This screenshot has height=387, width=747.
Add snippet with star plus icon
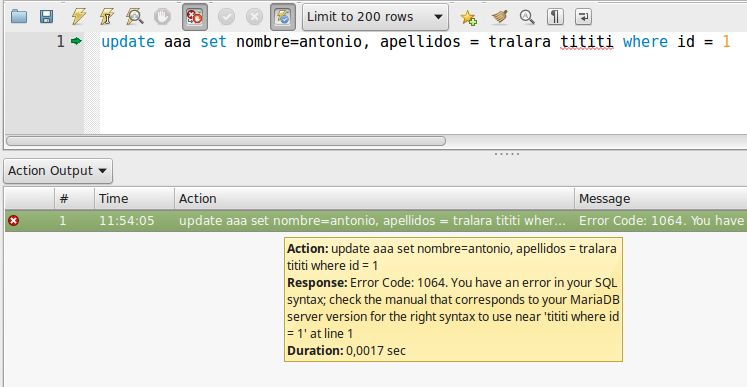point(469,18)
